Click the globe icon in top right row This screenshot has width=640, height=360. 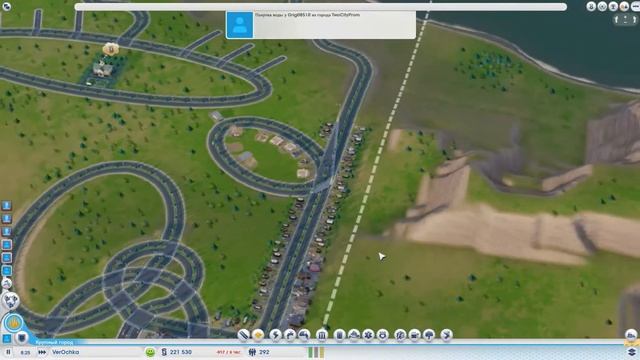pyautogui.click(x=602, y=6)
